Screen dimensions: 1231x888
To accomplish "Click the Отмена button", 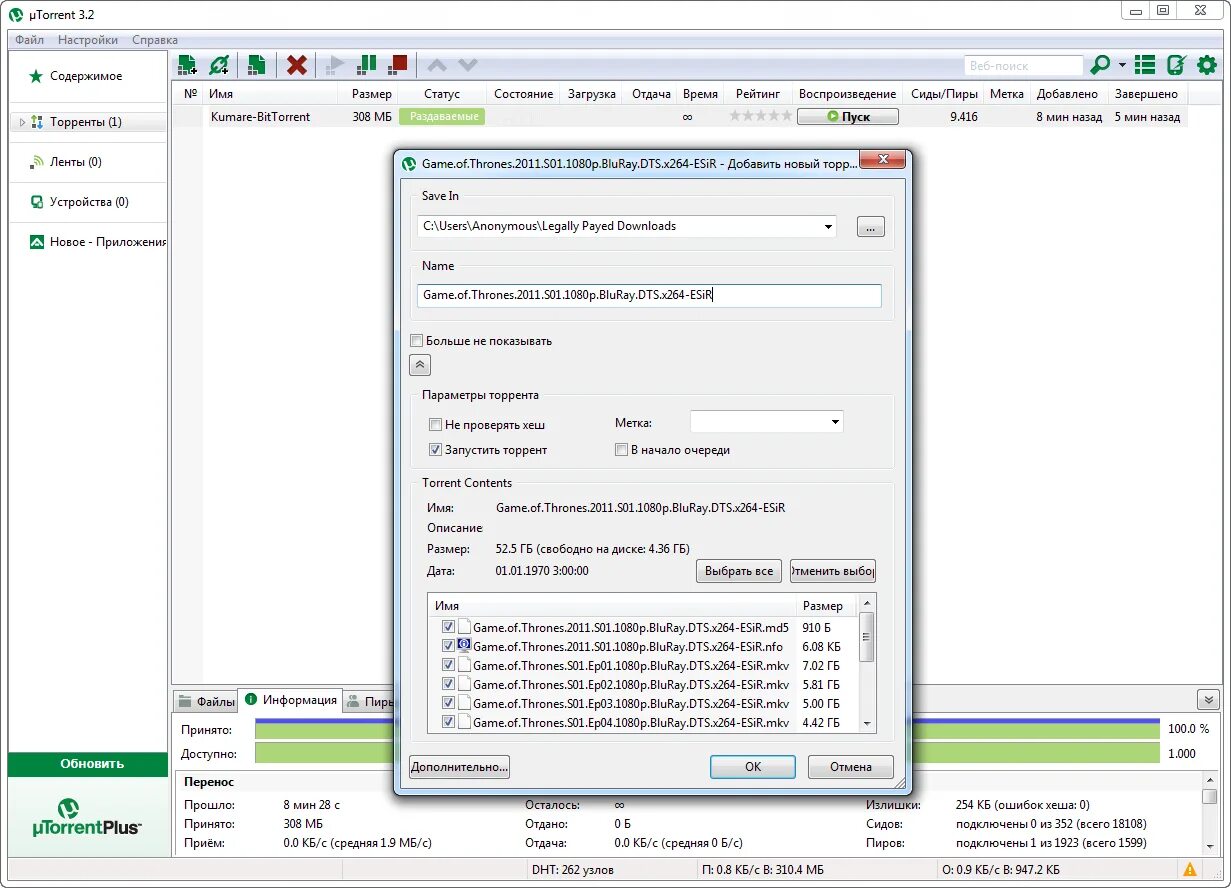I will (851, 767).
